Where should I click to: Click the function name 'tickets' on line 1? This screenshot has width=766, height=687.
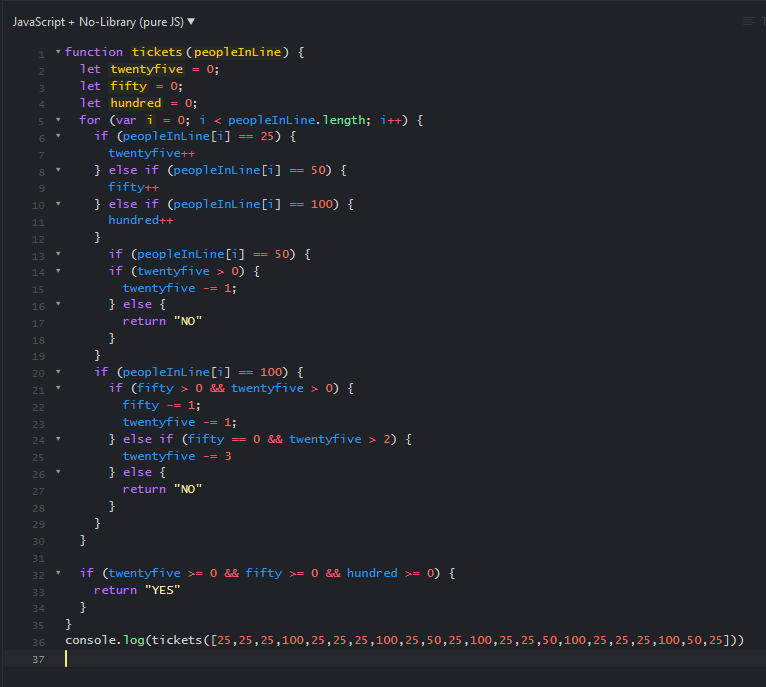[x=157, y=52]
